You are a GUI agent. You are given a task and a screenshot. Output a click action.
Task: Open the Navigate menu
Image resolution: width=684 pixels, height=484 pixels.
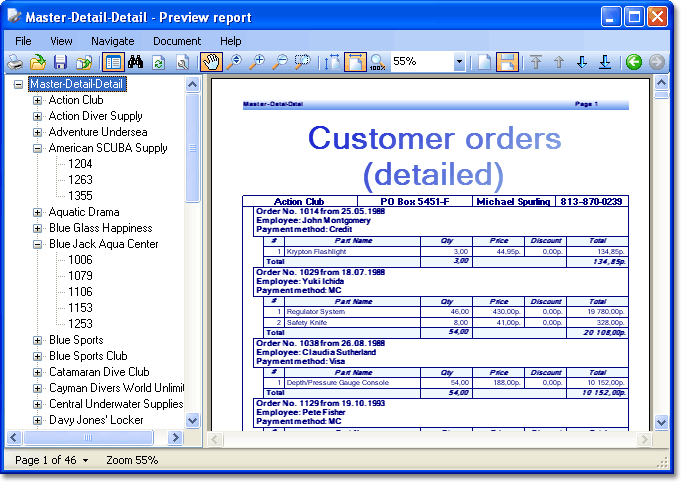pos(113,41)
